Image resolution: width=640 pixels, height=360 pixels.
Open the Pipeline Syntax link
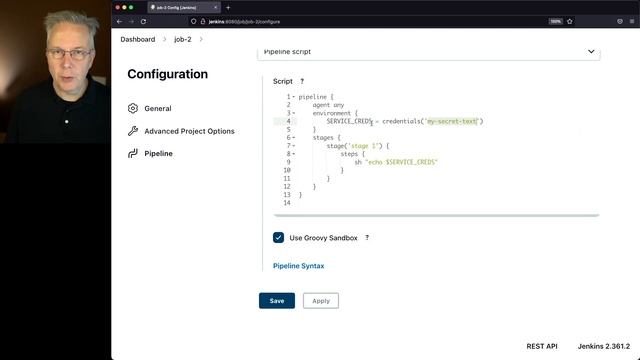point(298,266)
